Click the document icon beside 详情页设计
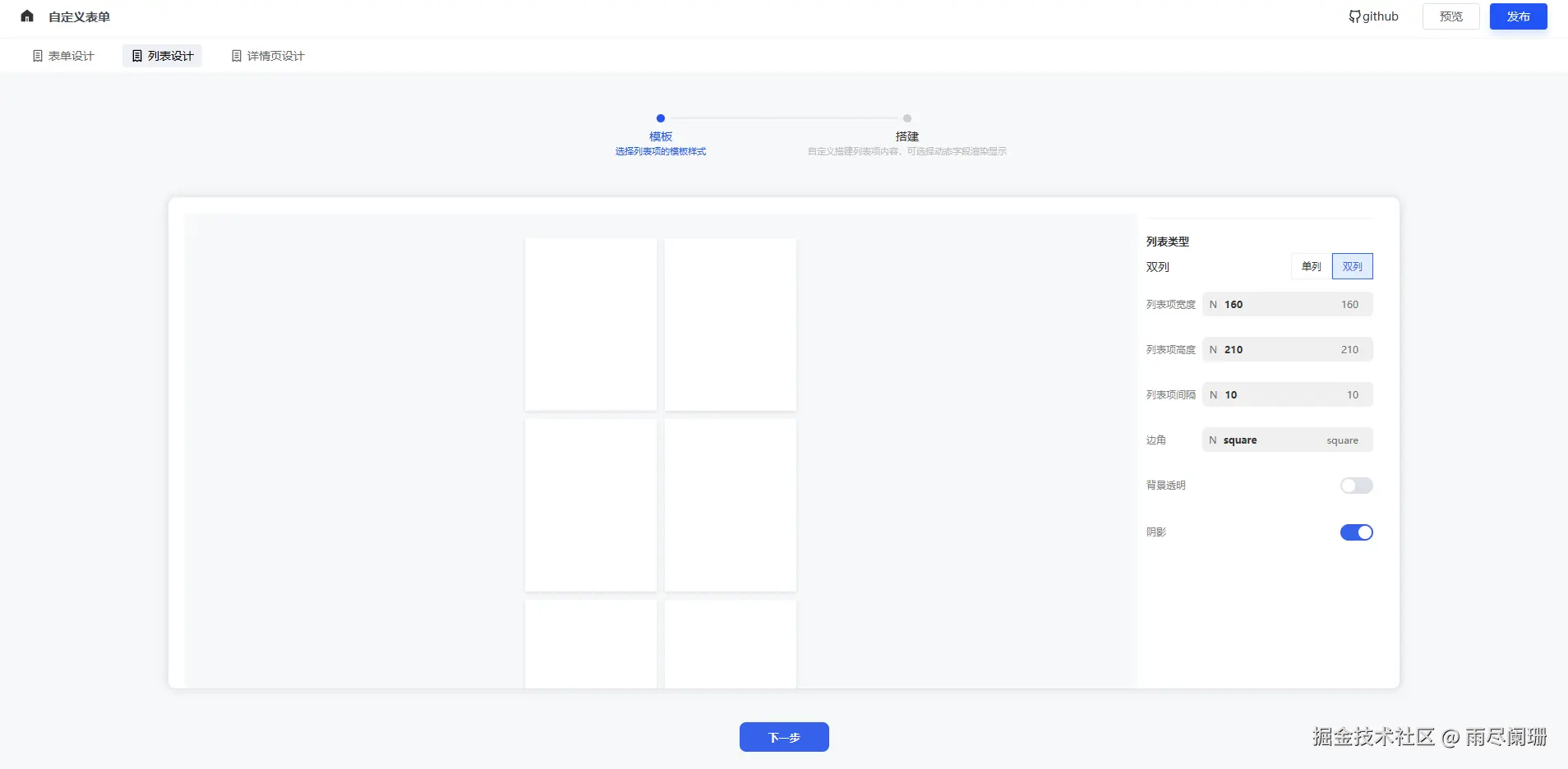Image resolution: width=1568 pixels, height=769 pixels. (x=236, y=55)
